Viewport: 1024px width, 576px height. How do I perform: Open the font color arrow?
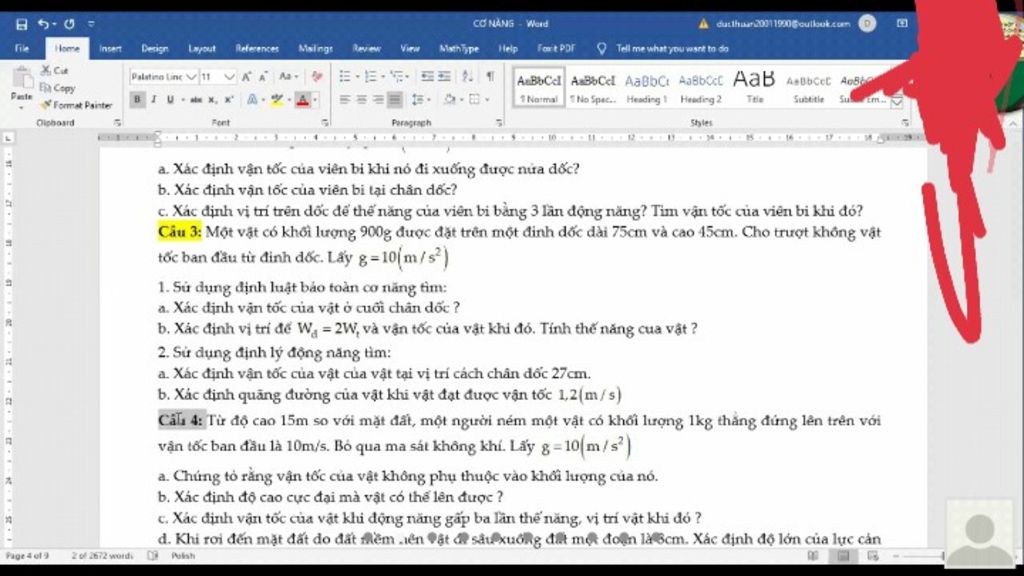click(315, 100)
